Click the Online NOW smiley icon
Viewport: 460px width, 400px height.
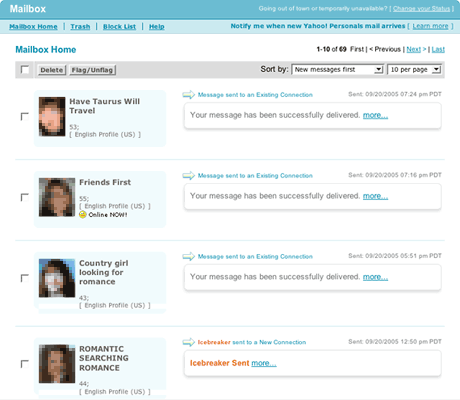click(83, 215)
